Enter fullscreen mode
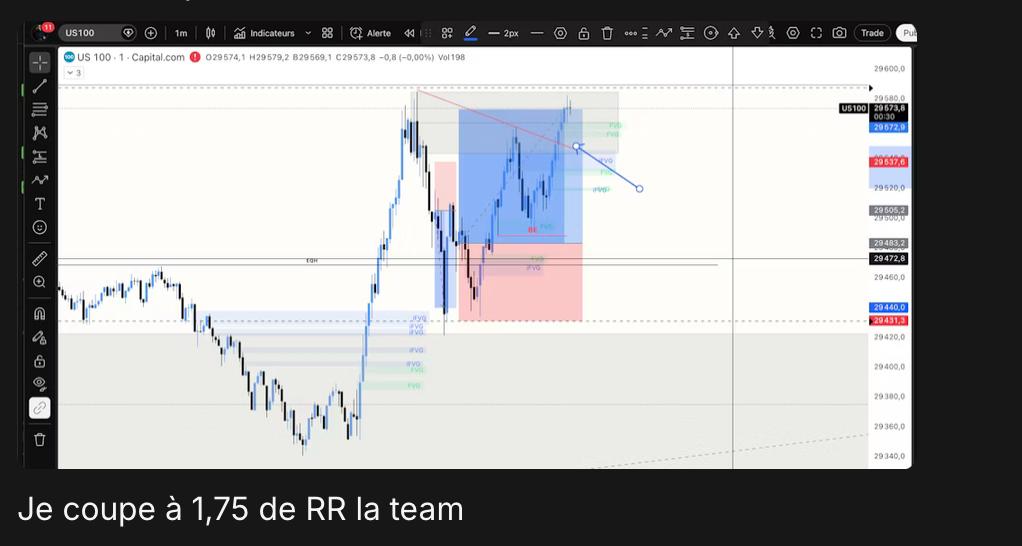 (x=816, y=33)
